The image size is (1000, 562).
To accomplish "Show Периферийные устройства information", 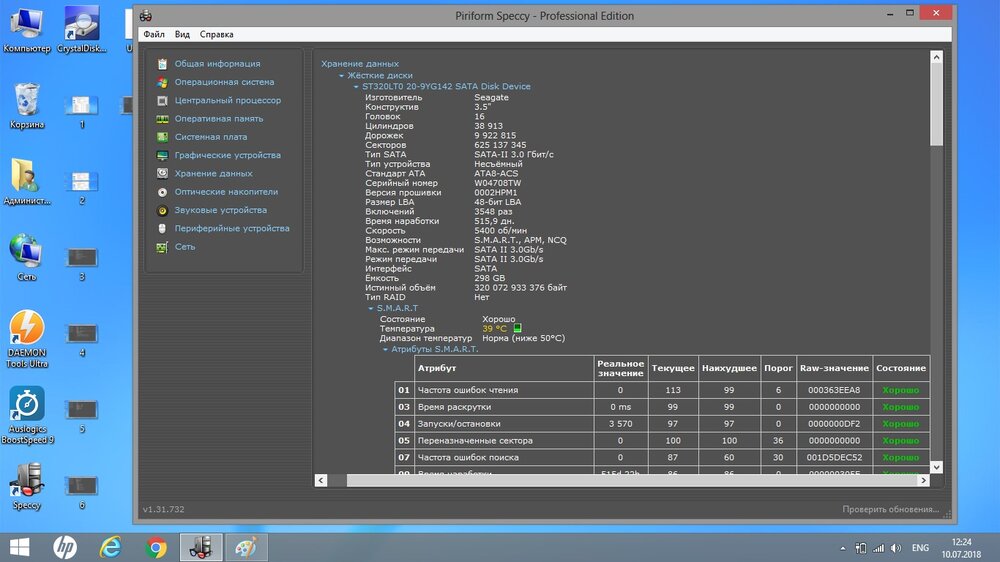I will pos(231,228).
